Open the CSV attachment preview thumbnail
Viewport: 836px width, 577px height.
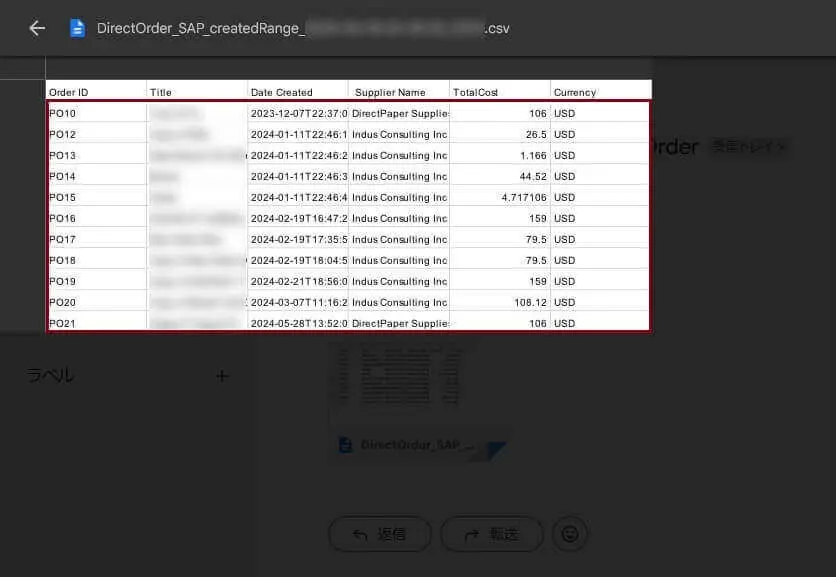tap(401, 376)
